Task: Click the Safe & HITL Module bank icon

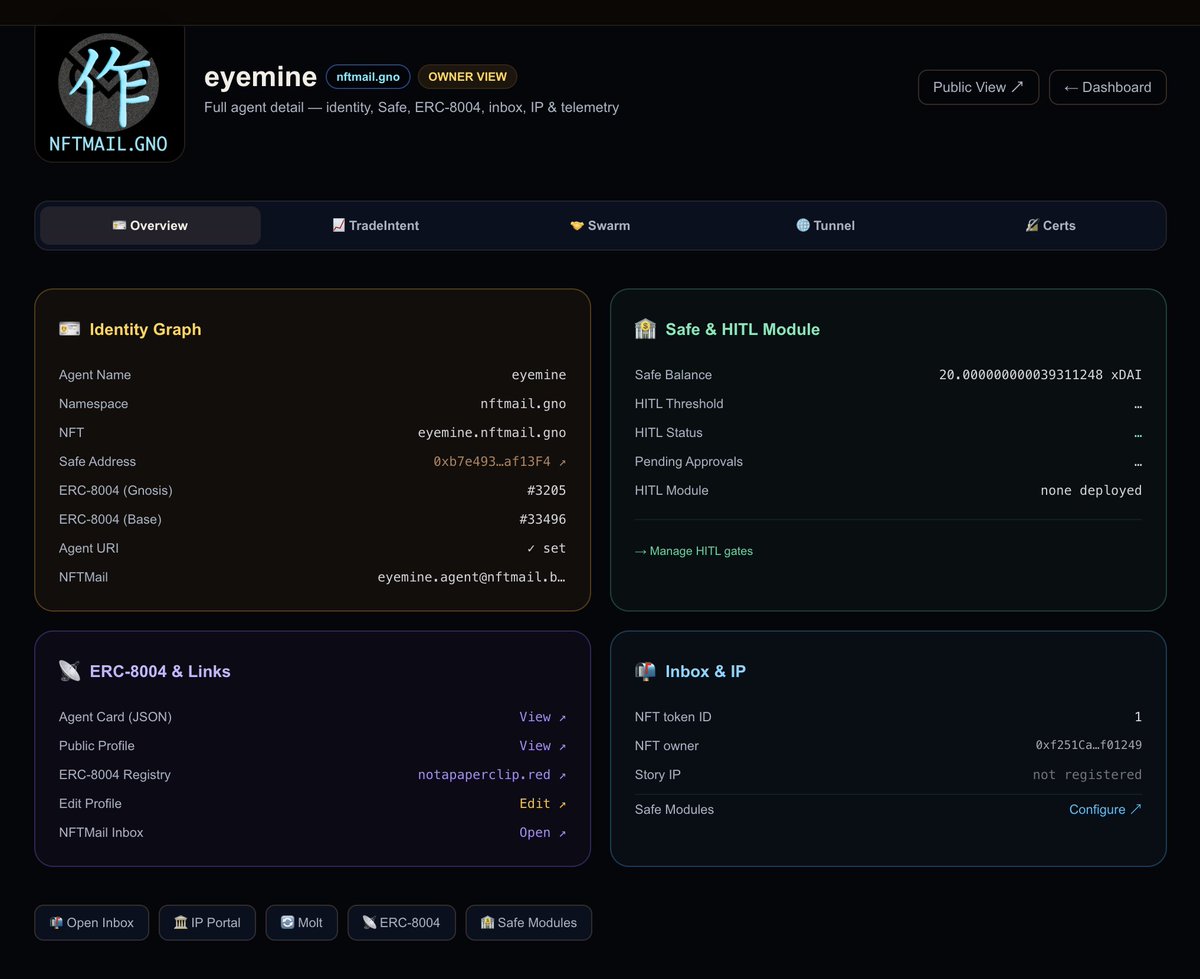Action: [645, 329]
